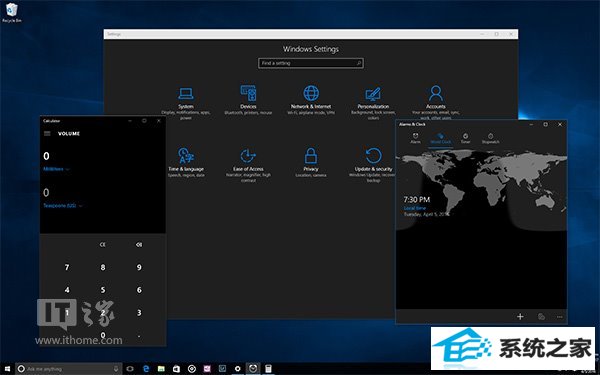Open the Recycle Bin desktop icon
600x375 pixels.
click(x=12, y=13)
